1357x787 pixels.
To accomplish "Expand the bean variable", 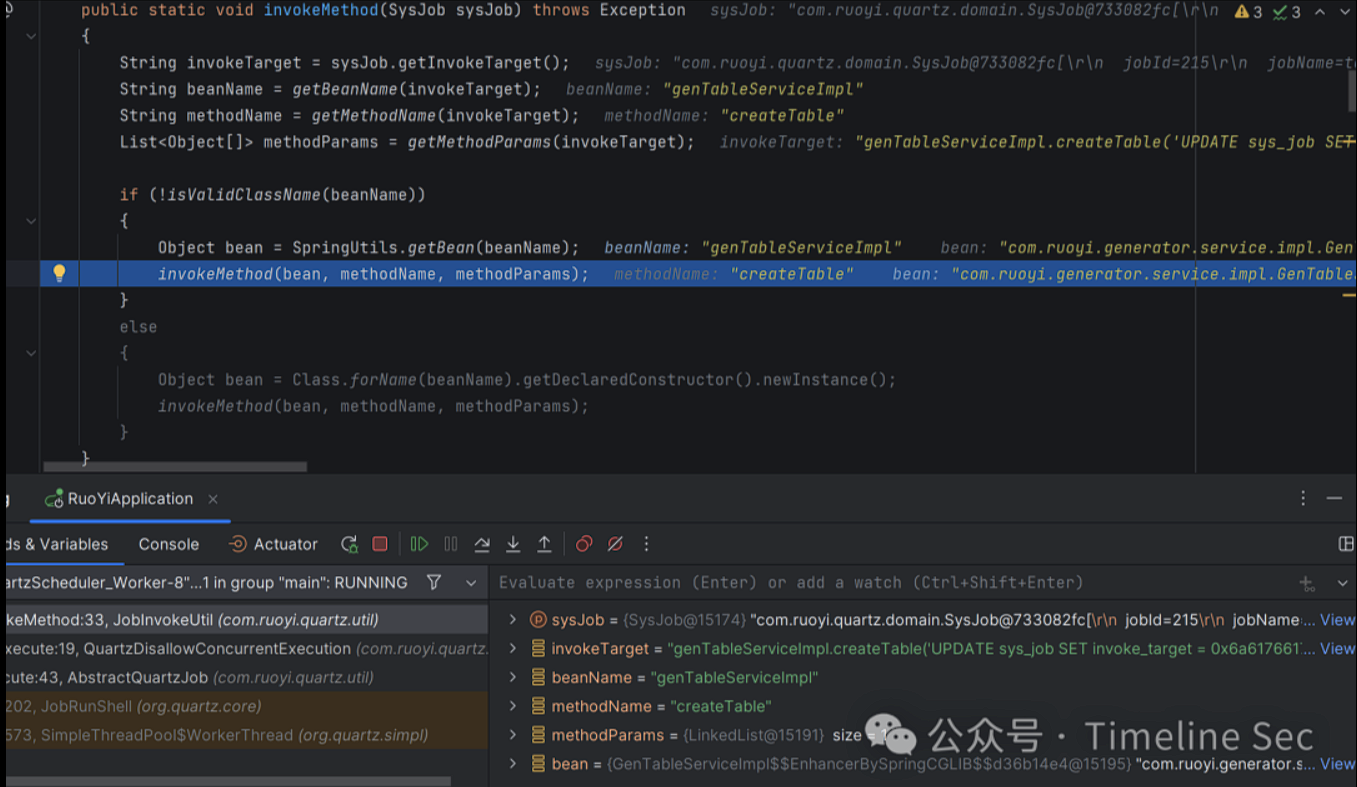I will click(x=513, y=763).
